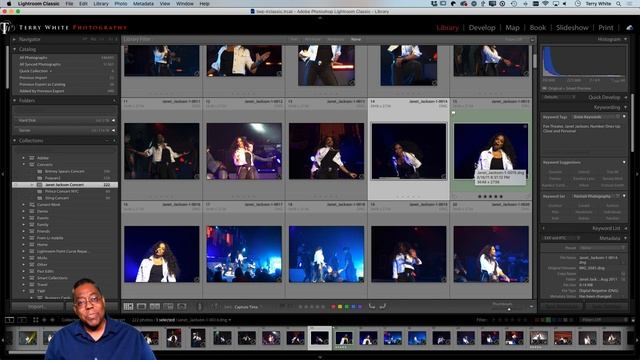This screenshot has width=640, height=360.
Task: Open cloud sync status icon
Action: [x=629, y=27]
